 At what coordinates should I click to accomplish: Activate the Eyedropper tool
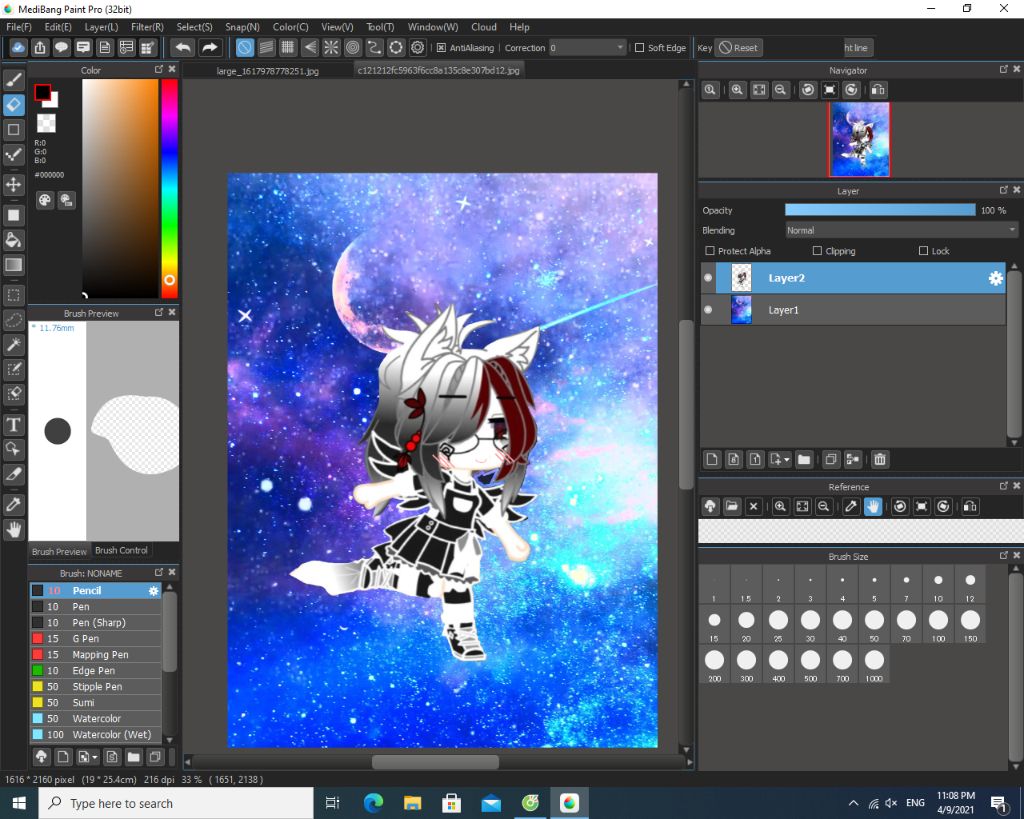tap(14, 504)
